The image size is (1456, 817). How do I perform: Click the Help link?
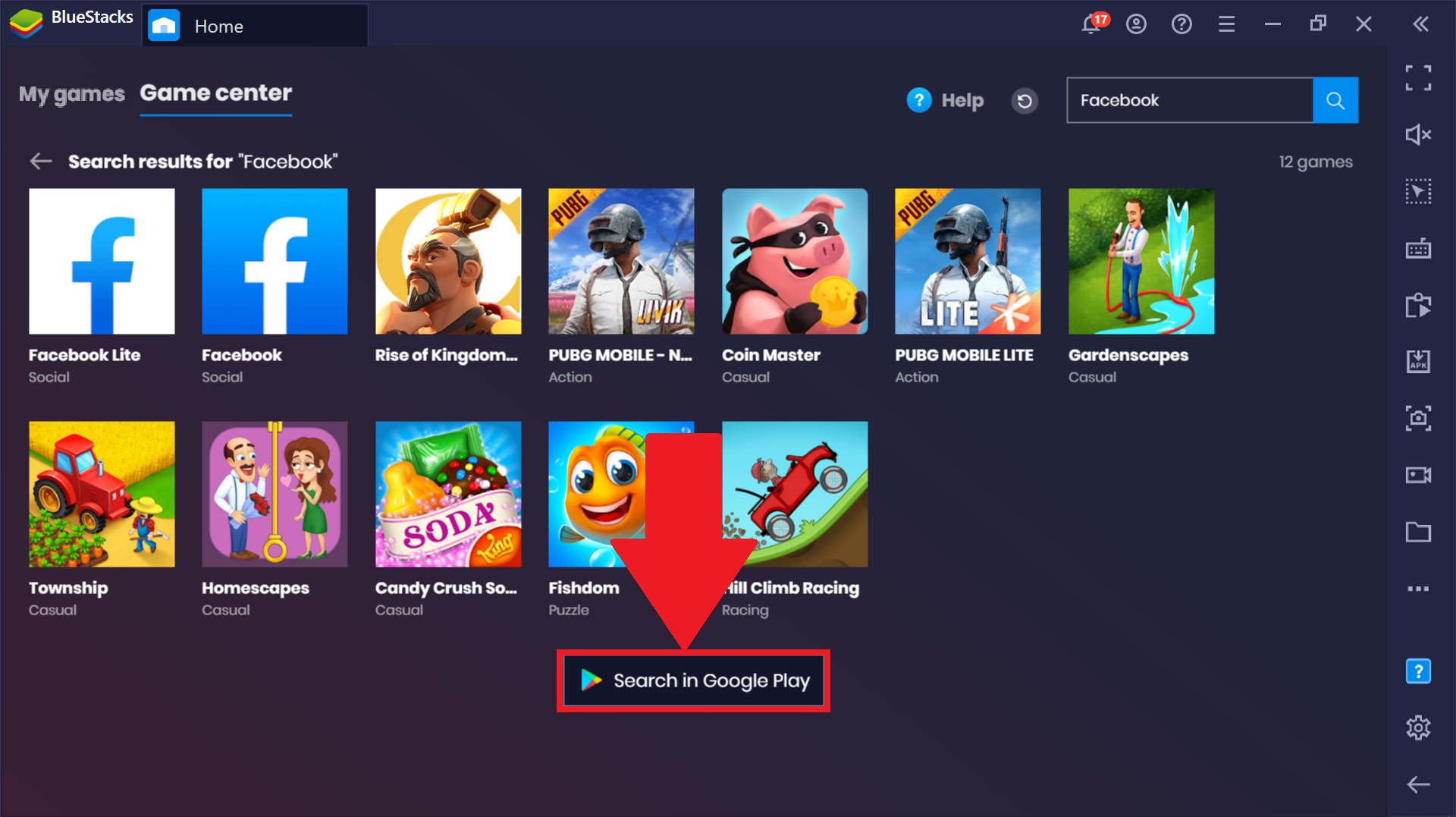(x=946, y=100)
